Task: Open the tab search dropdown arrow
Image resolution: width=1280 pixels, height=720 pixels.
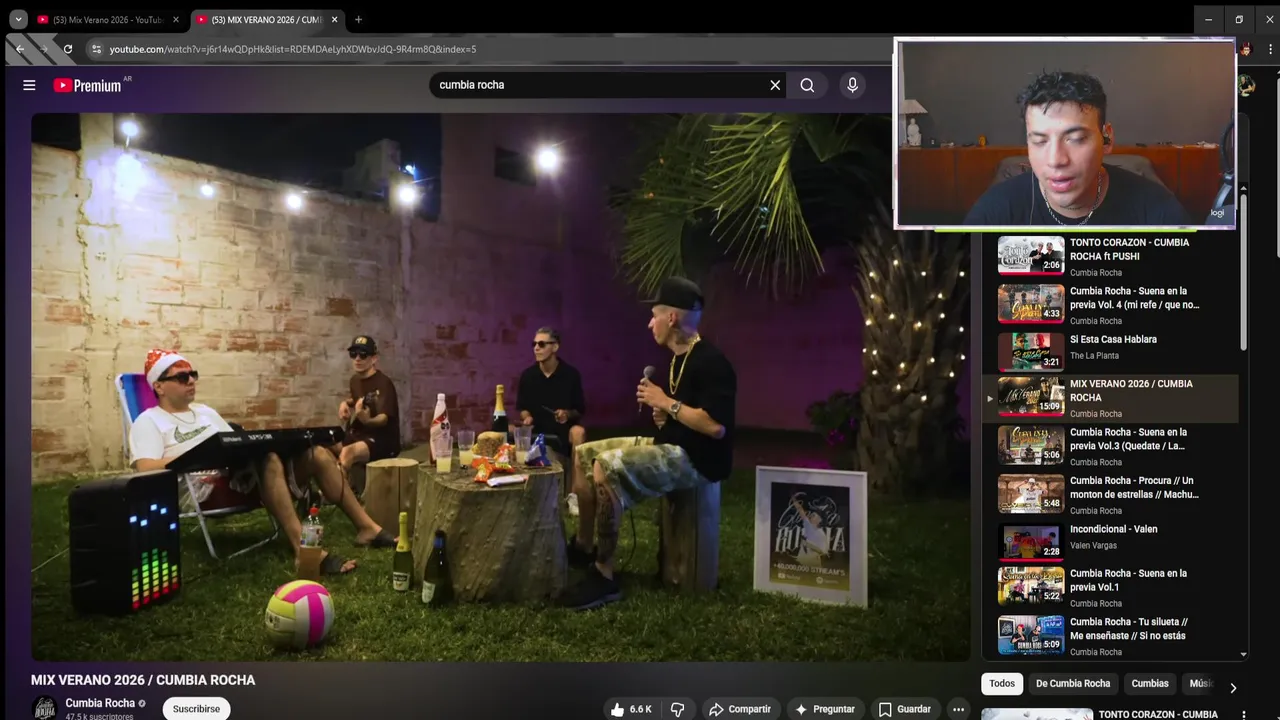Action: (x=18, y=19)
